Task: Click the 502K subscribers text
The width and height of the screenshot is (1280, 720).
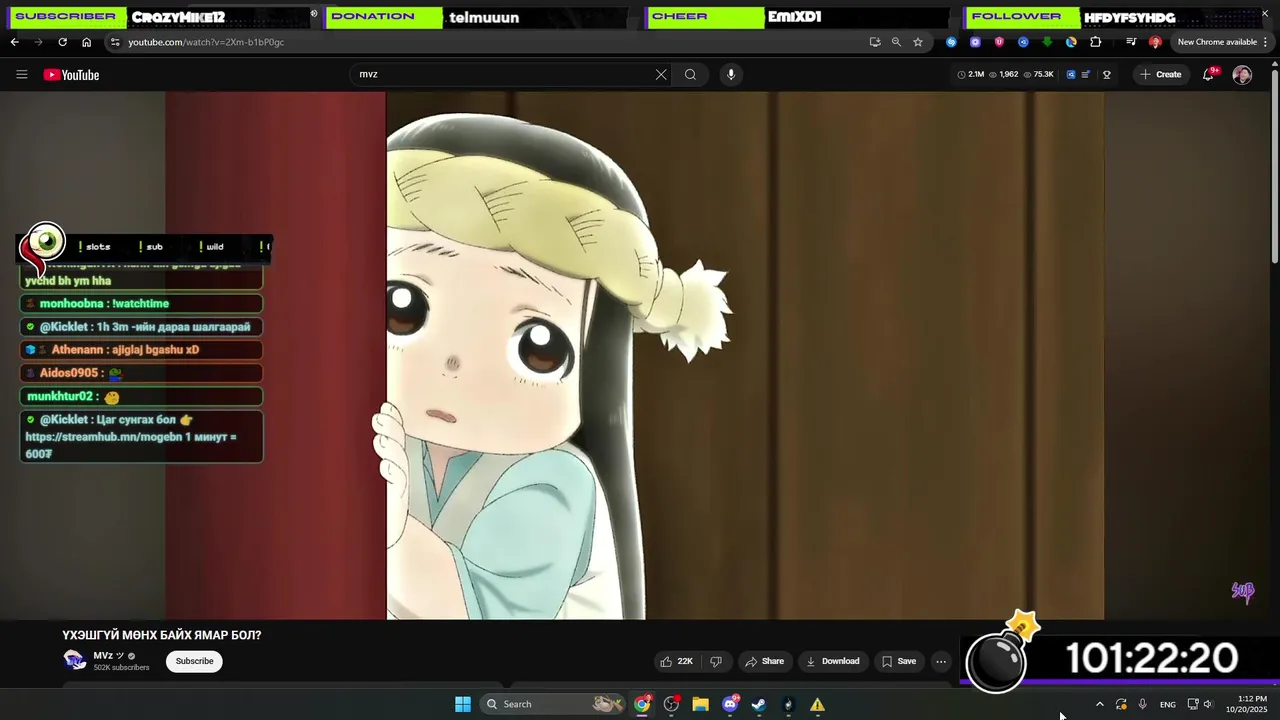Action: coord(121,668)
